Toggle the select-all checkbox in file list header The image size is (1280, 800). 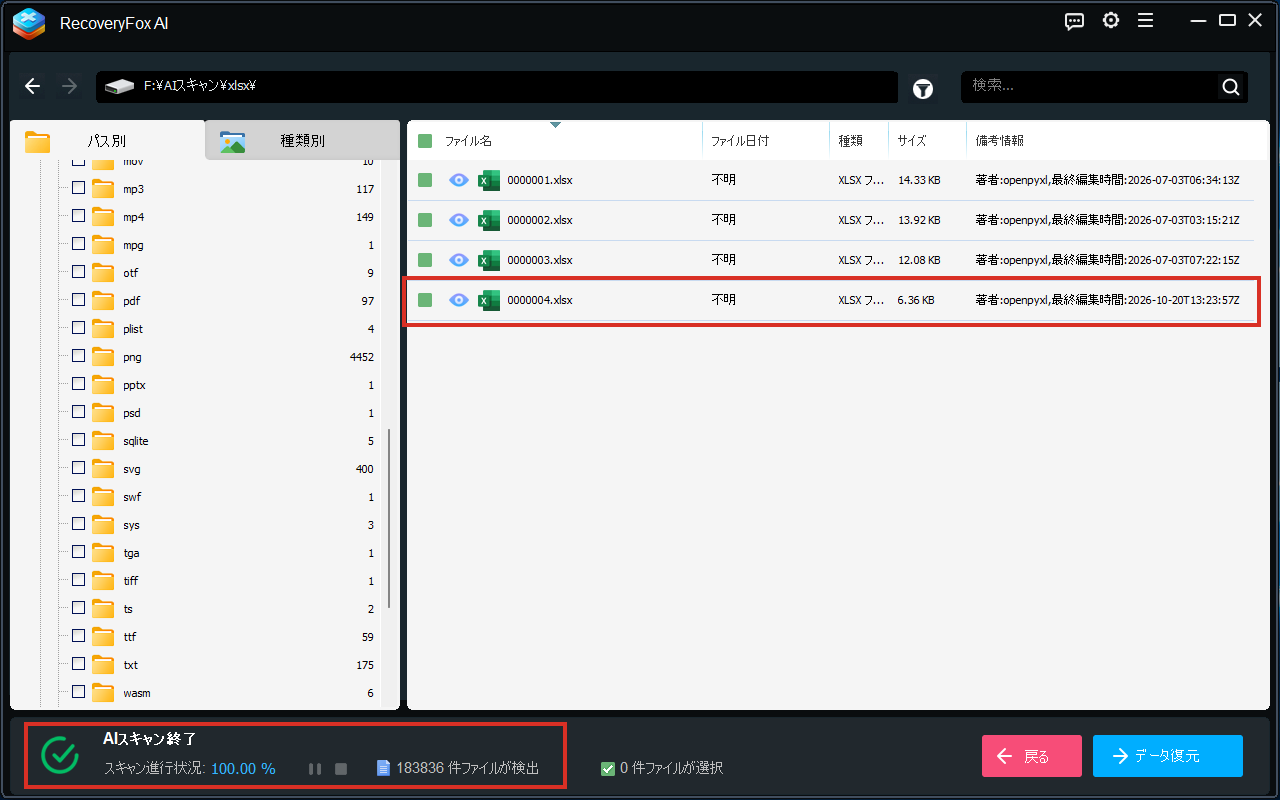point(425,141)
